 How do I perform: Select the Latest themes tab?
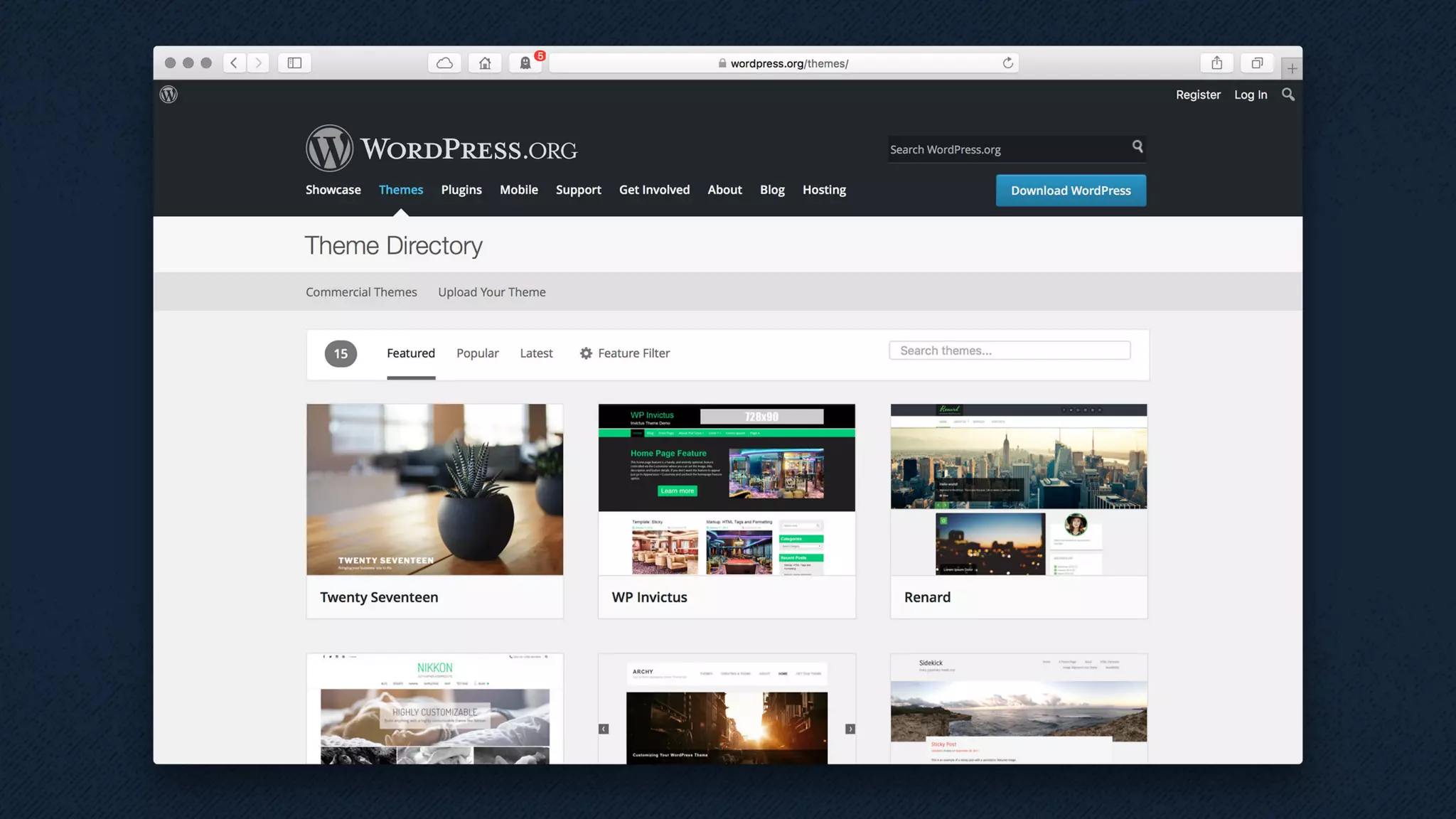(x=536, y=353)
